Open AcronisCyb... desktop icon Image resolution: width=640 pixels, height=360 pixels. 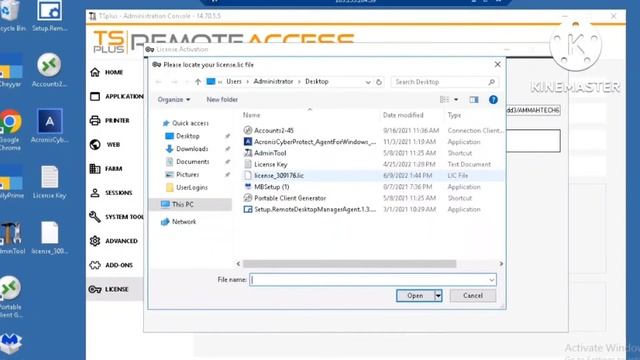(x=50, y=126)
